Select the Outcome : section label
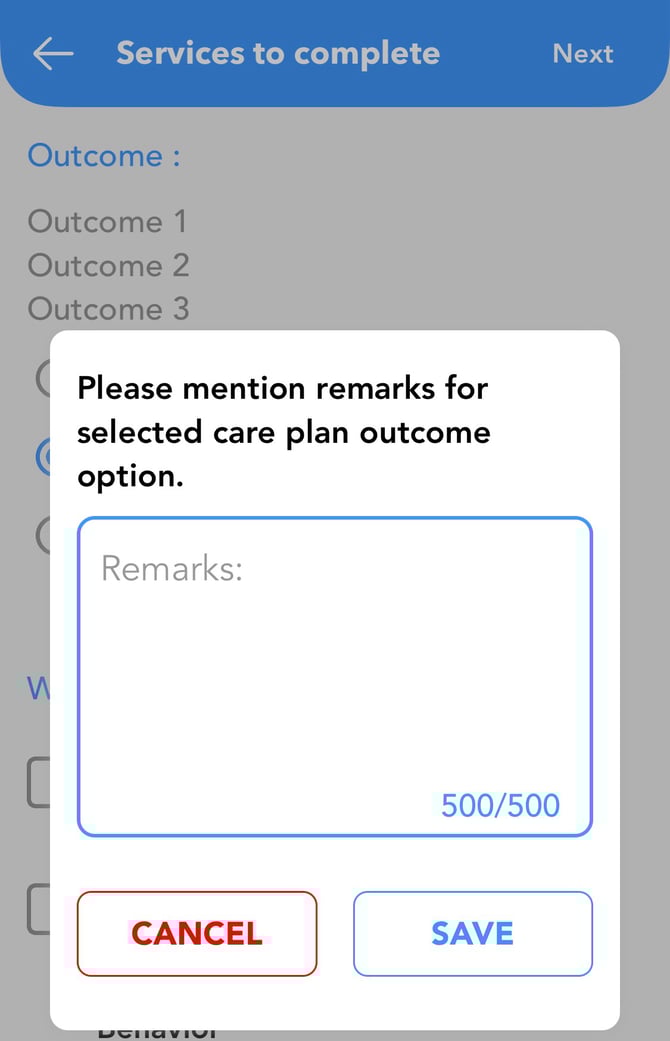 104,156
